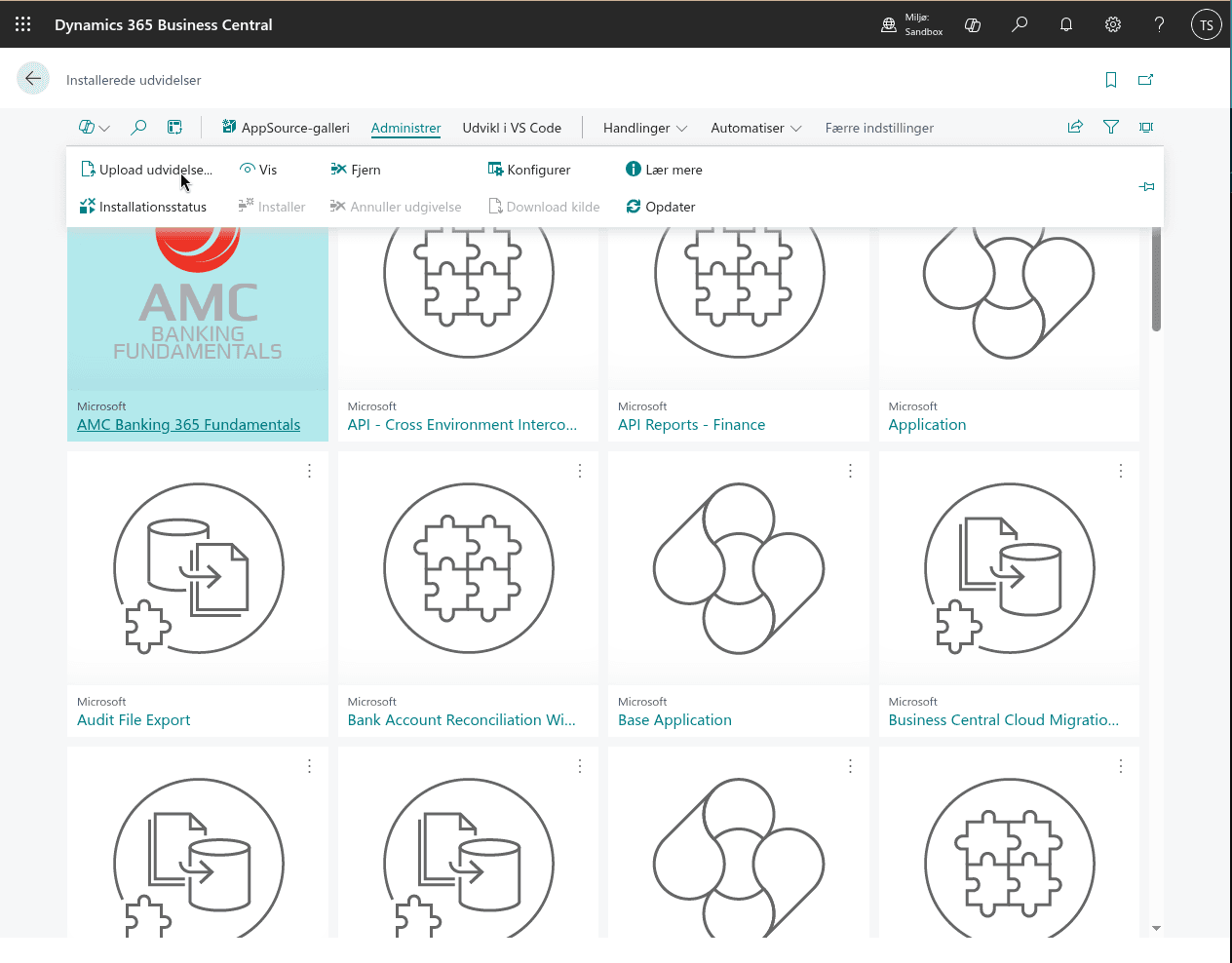
Task: Open the help question mark
Action: click(x=1159, y=24)
